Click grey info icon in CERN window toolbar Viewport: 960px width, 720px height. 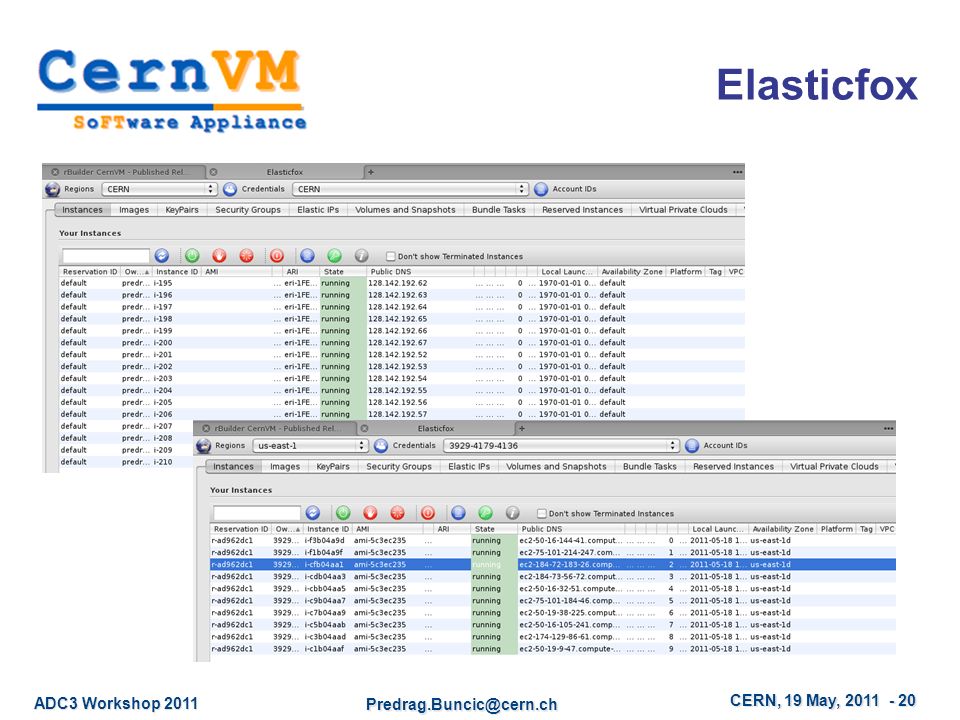[x=361, y=256]
